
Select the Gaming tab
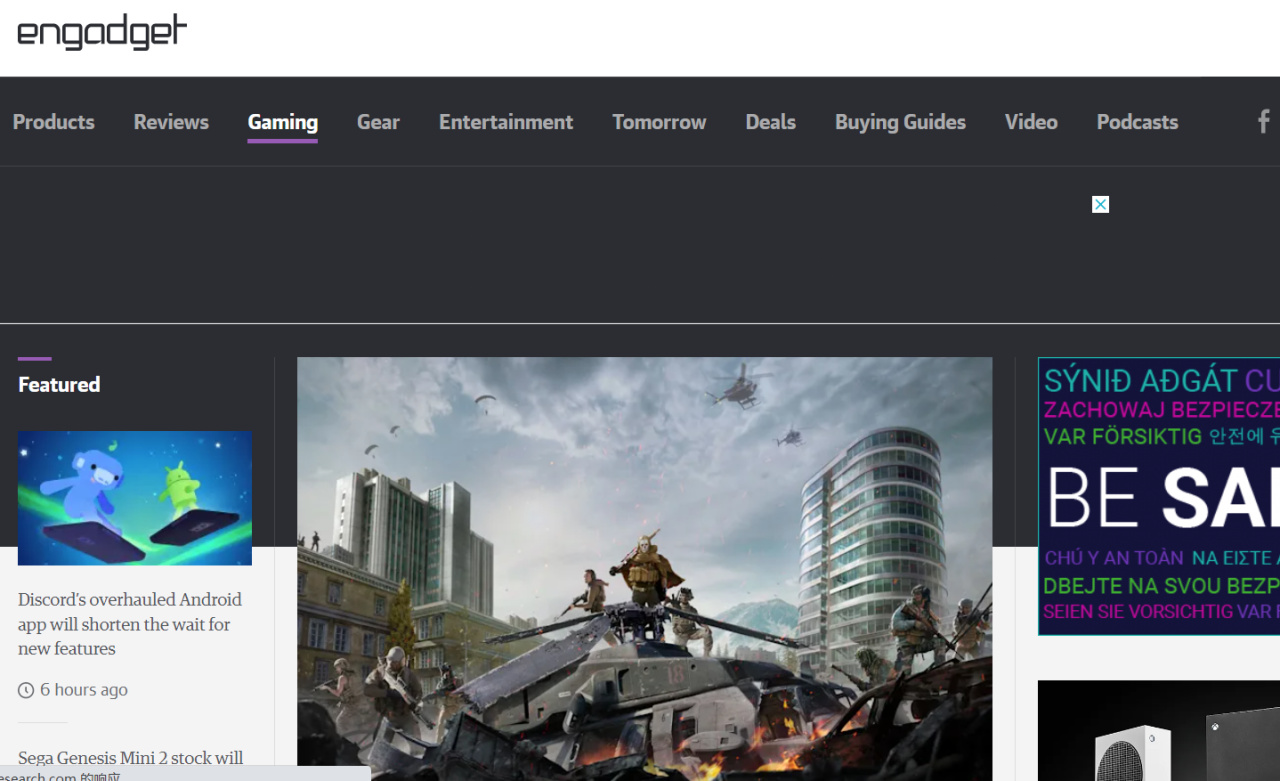pos(283,122)
